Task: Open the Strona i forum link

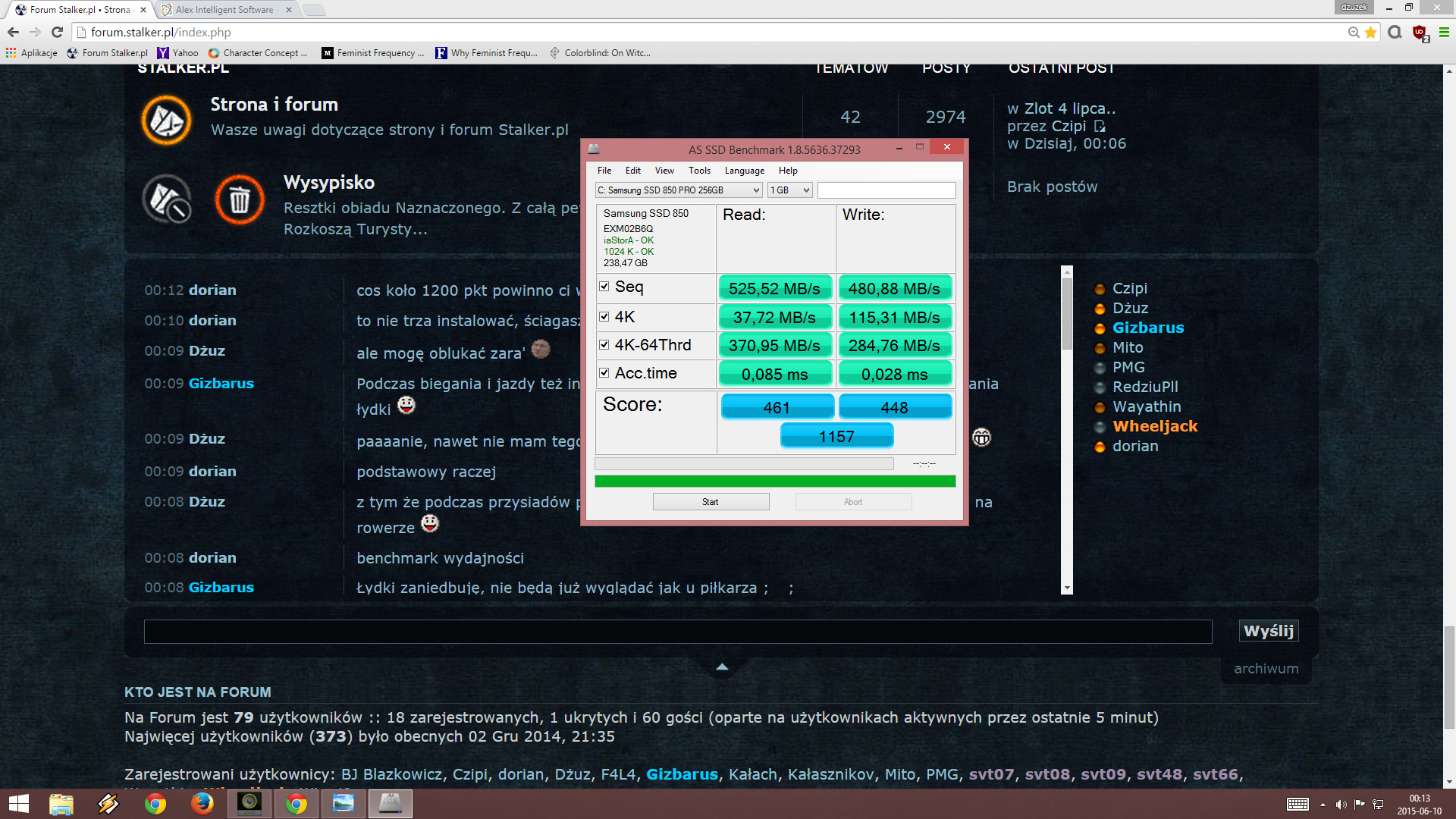Action: click(x=274, y=105)
